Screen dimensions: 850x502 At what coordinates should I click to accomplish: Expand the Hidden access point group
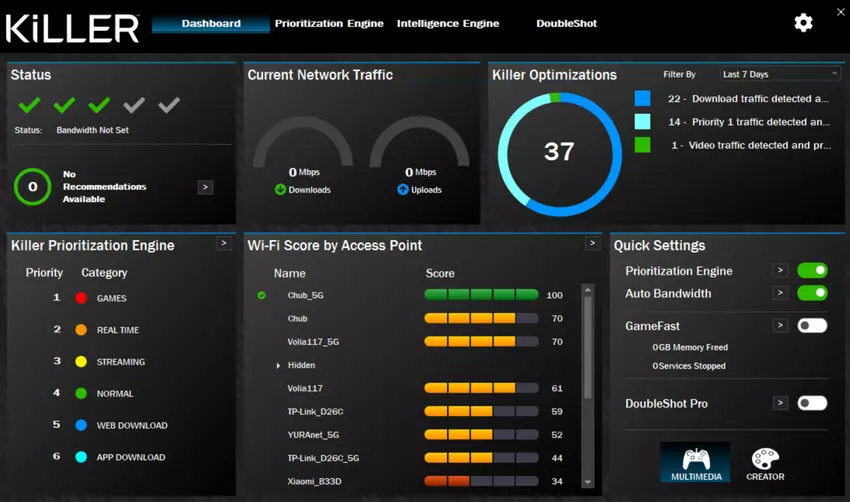[x=279, y=366]
